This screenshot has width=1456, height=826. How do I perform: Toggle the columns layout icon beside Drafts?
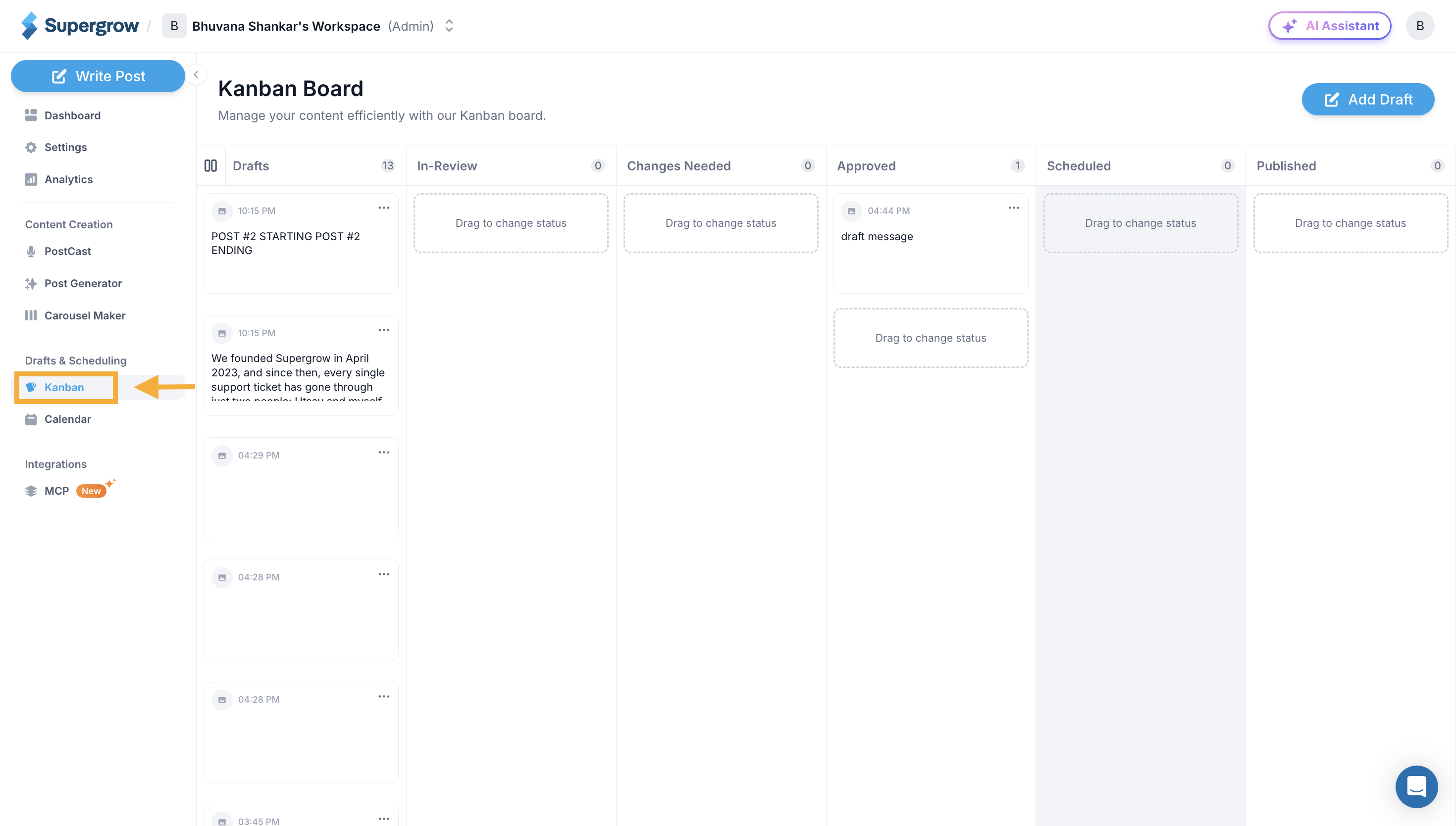click(x=210, y=166)
